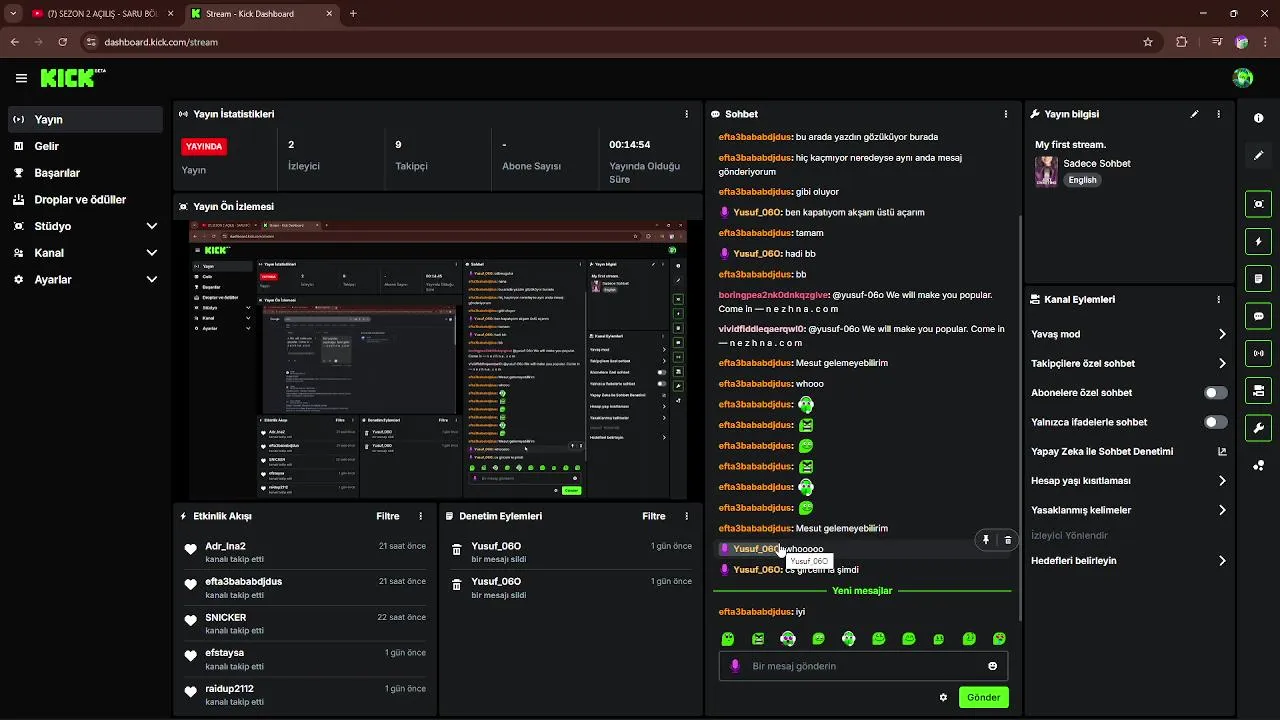Reload the page in Chrome

(x=63, y=42)
